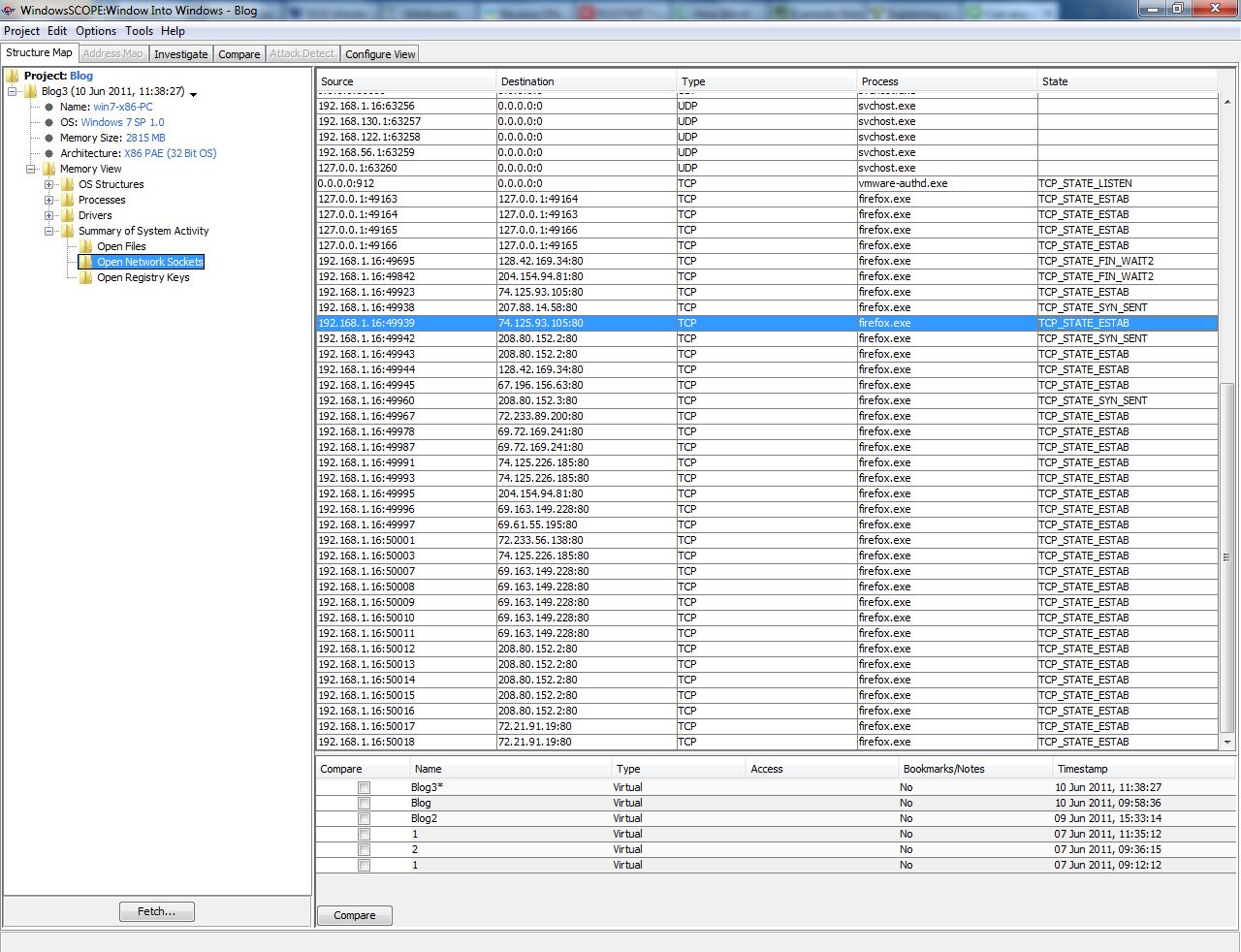The width and height of the screenshot is (1241, 952).
Task: Enable the Compare checkbox for snapshot 2
Action: pyautogui.click(x=364, y=850)
